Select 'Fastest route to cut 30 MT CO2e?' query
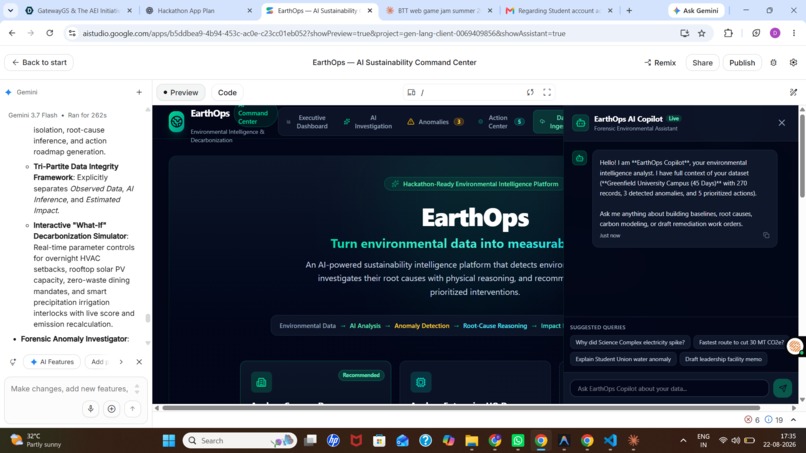This screenshot has width=806, height=453. pyautogui.click(x=741, y=342)
